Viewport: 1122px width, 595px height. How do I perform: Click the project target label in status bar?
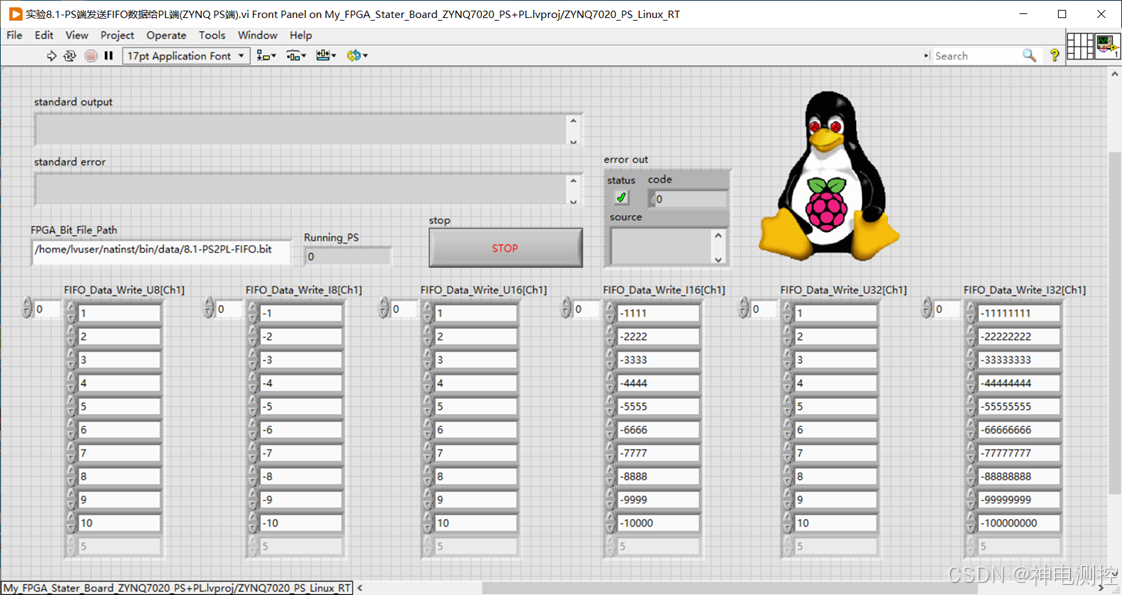click(177, 588)
